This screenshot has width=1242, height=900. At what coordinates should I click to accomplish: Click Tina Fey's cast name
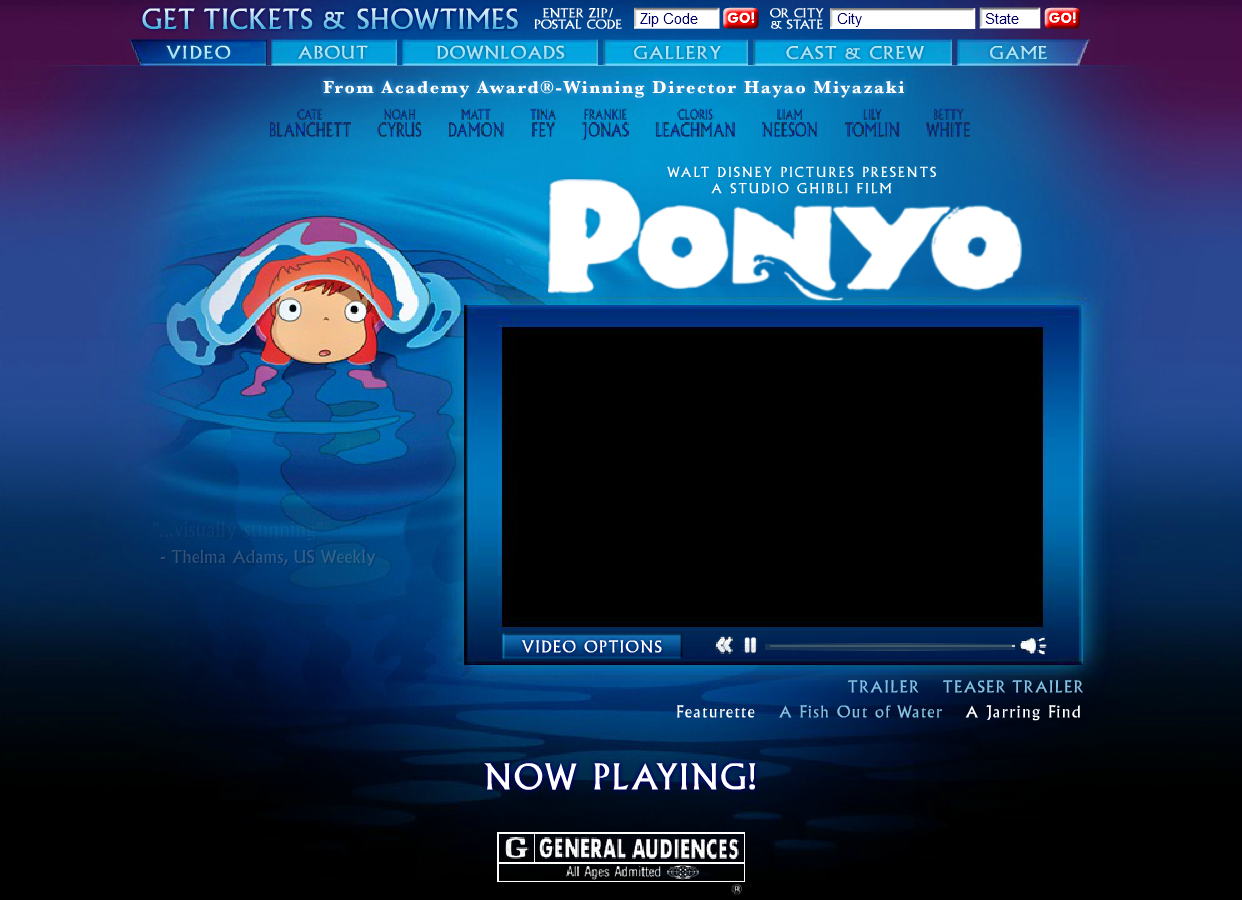[x=543, y=124]
